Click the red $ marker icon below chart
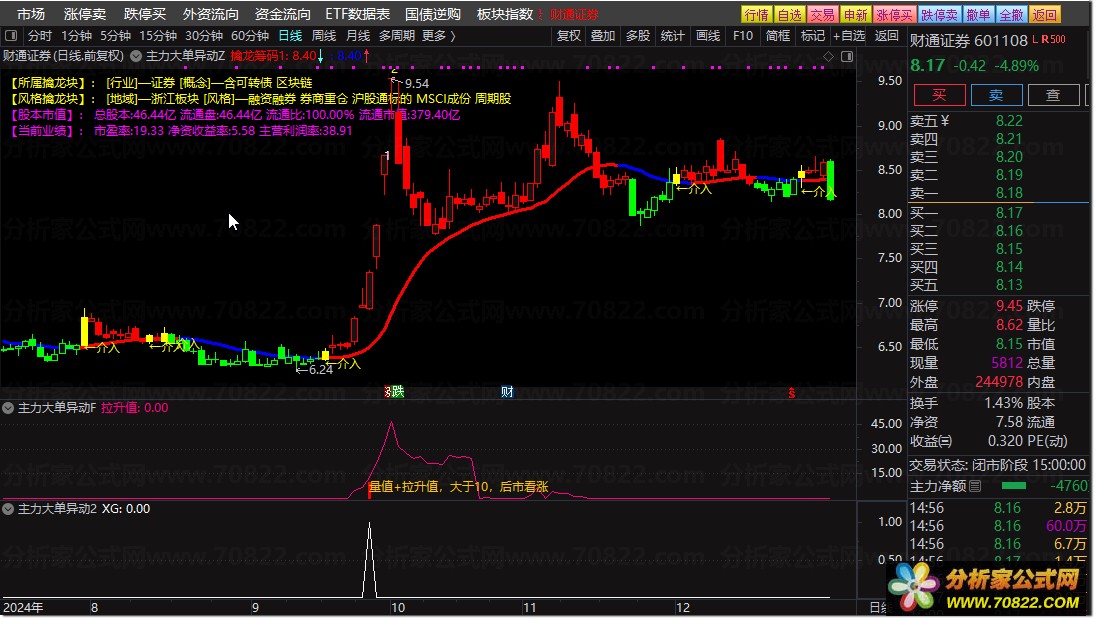The width and height of the screenshot is (1096, 619). tap(791, 393)
